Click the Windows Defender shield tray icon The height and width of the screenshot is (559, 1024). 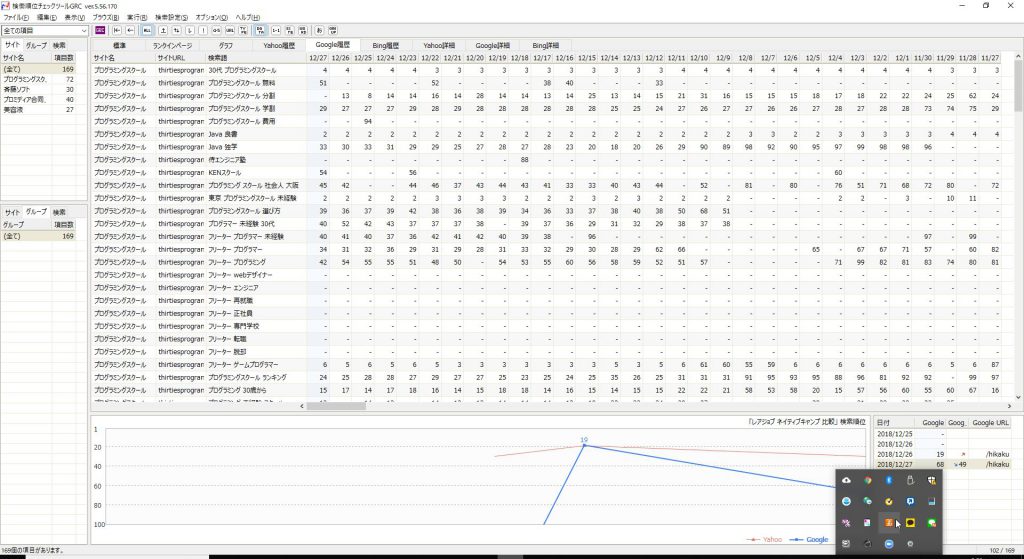coord(931,481)
